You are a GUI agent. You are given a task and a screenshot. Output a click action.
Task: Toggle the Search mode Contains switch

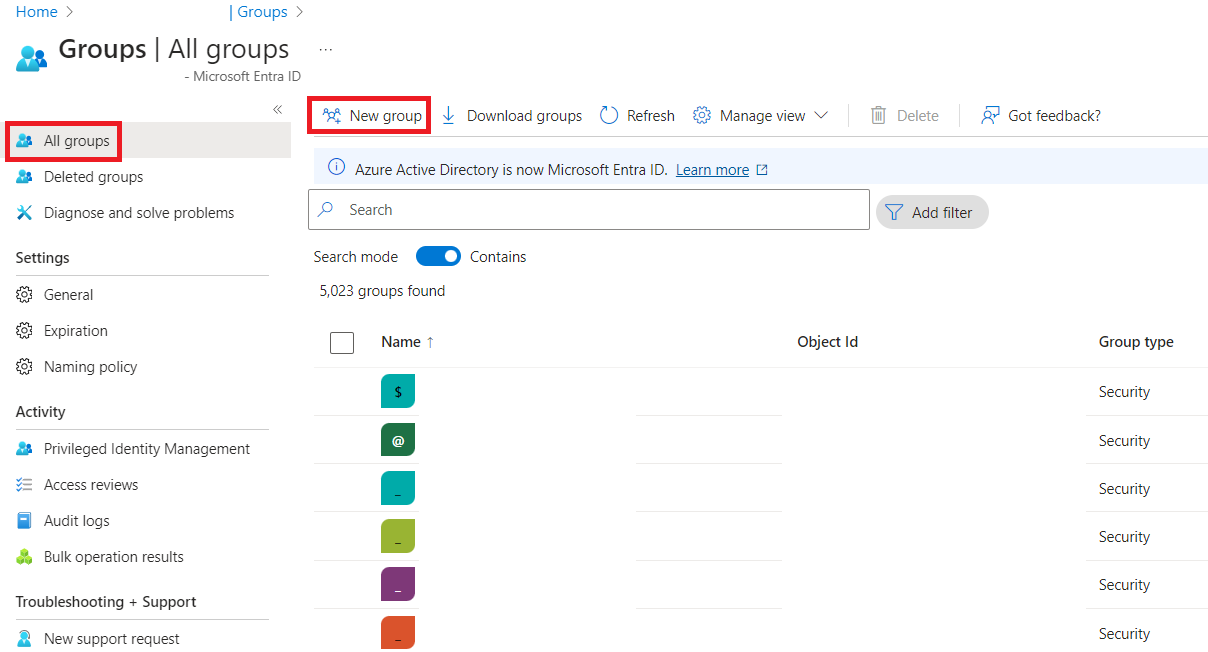pos(438,257)
